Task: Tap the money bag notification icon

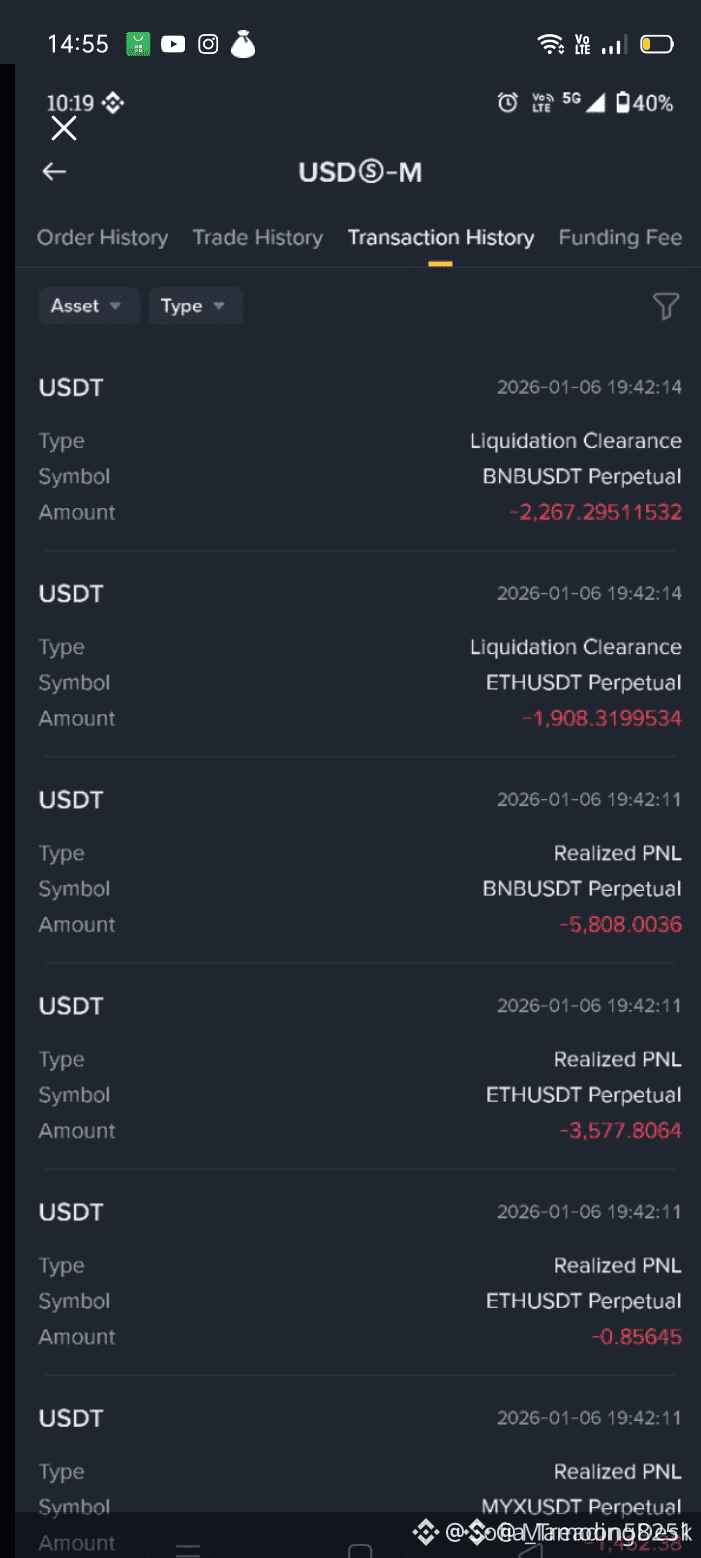Action: (243, 44)
